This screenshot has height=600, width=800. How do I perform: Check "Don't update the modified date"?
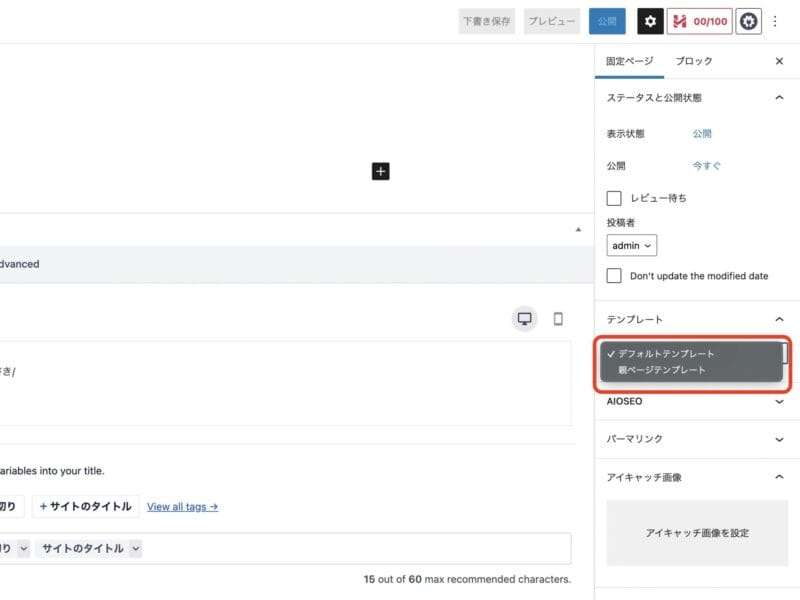(x=614, y=275)
